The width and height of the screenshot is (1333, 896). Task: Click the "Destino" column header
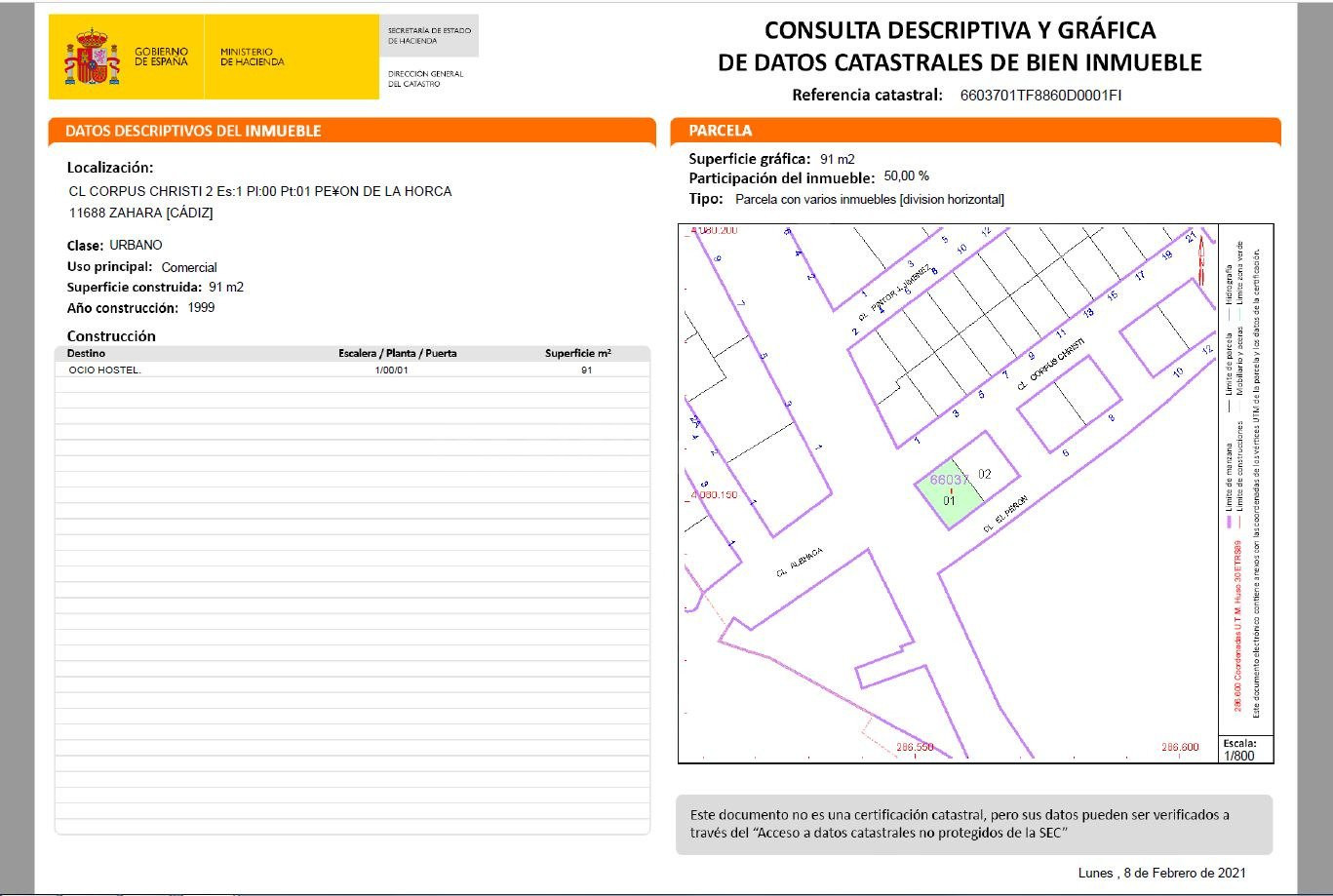(x=87, y=353)
